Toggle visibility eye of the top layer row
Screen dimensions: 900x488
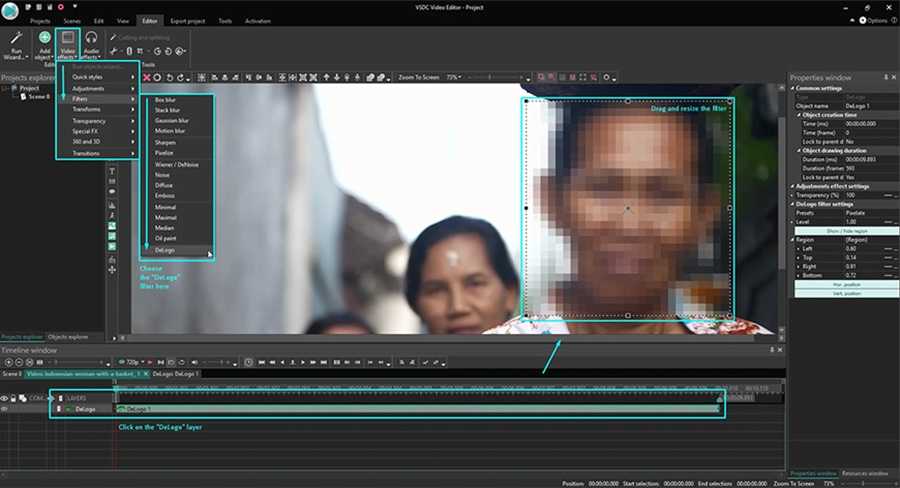[x=5, y=398]
